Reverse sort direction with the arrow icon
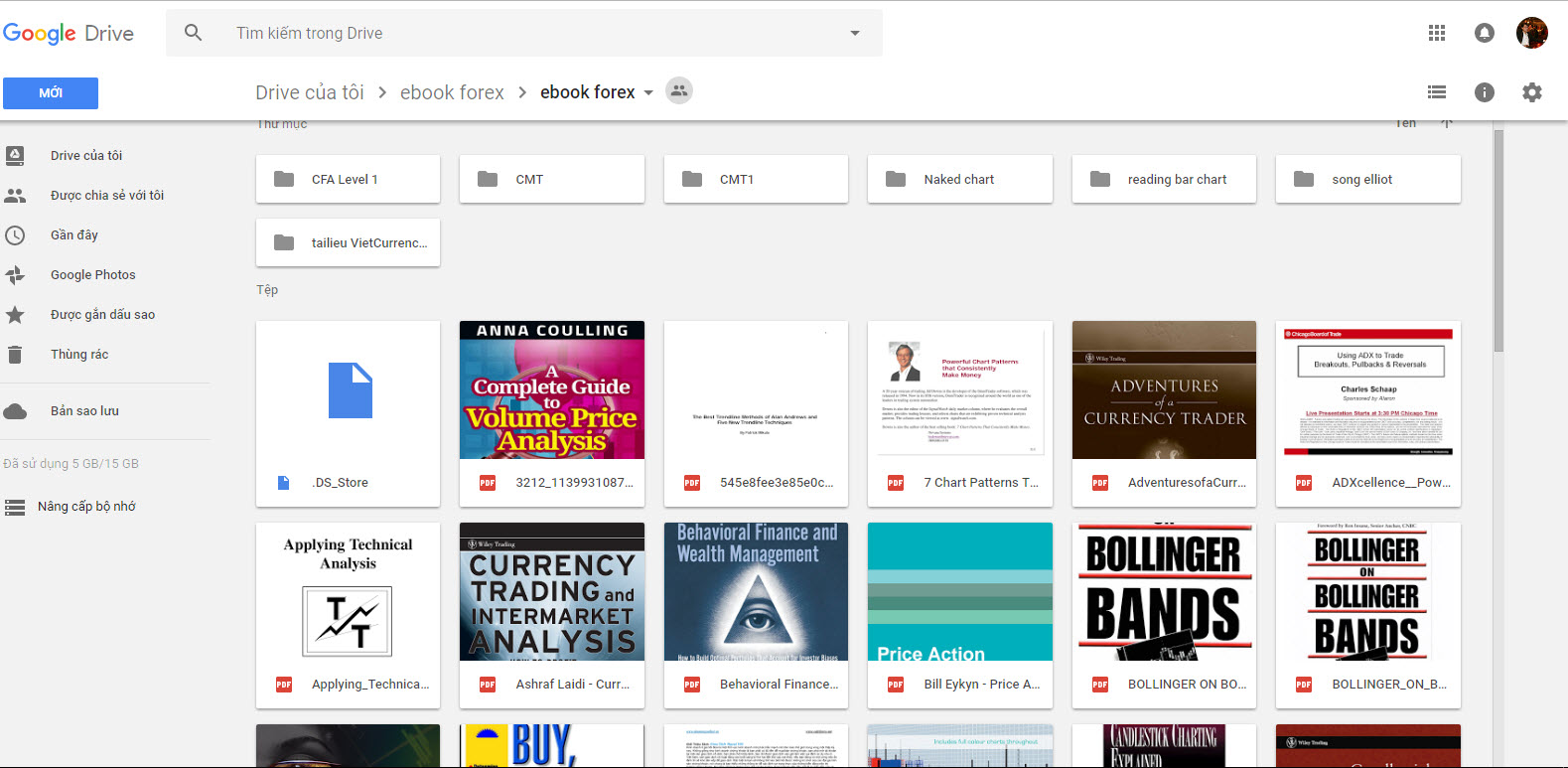1568x768 pixels. [x=1447, y=123]
